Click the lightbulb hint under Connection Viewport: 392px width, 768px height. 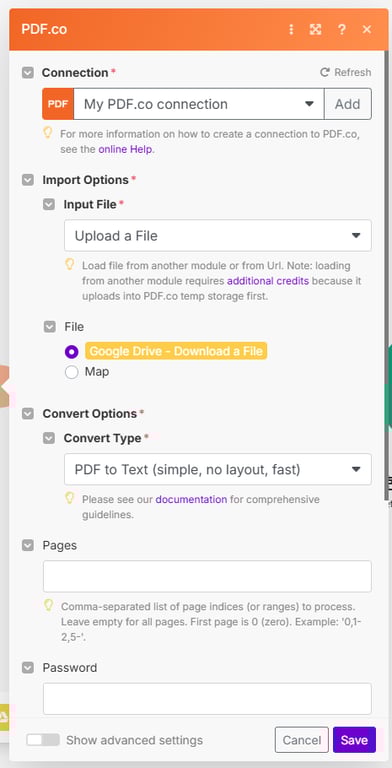click(48, 133)
